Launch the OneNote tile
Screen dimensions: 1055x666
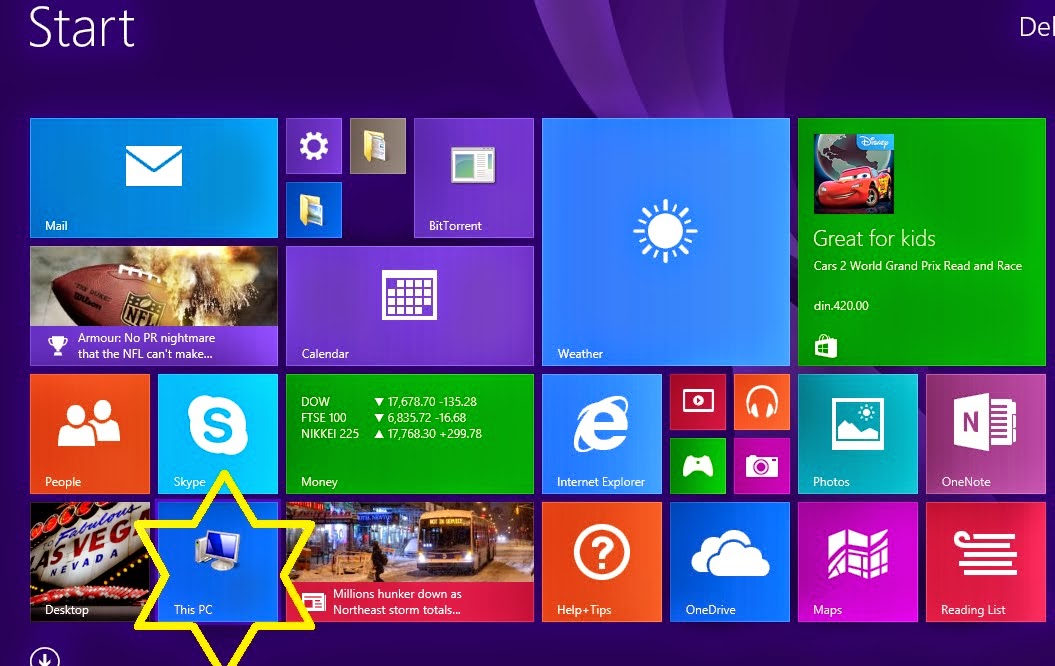[x=986, y=434]
